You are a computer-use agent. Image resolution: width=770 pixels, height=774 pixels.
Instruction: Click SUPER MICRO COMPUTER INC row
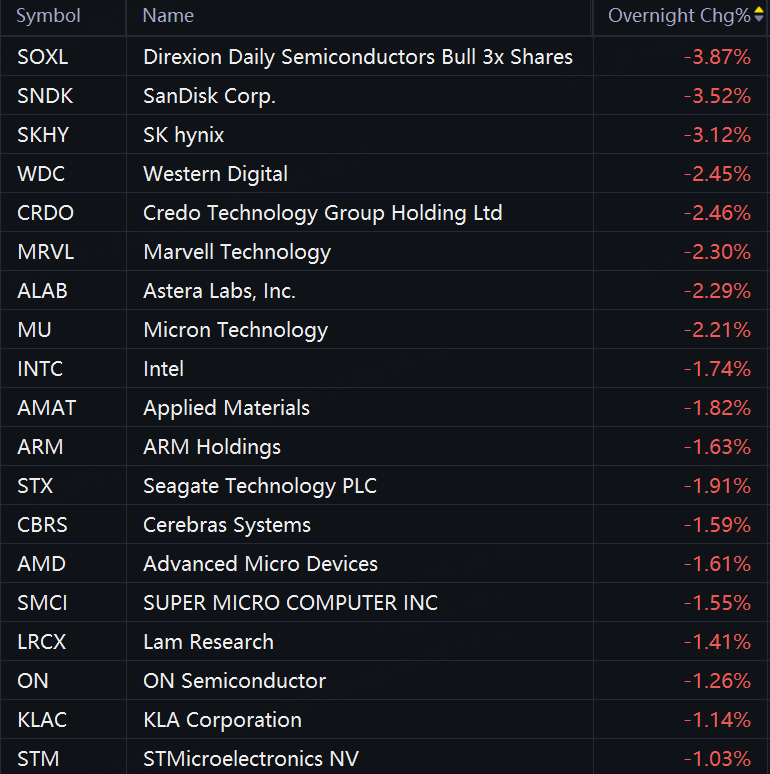(x=385, y=603)
